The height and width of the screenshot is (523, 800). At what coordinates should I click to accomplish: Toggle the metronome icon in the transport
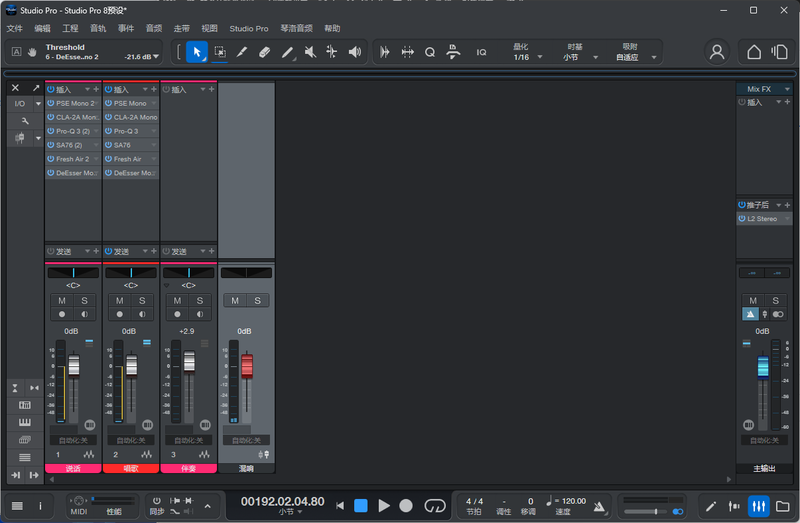[599, 506]
